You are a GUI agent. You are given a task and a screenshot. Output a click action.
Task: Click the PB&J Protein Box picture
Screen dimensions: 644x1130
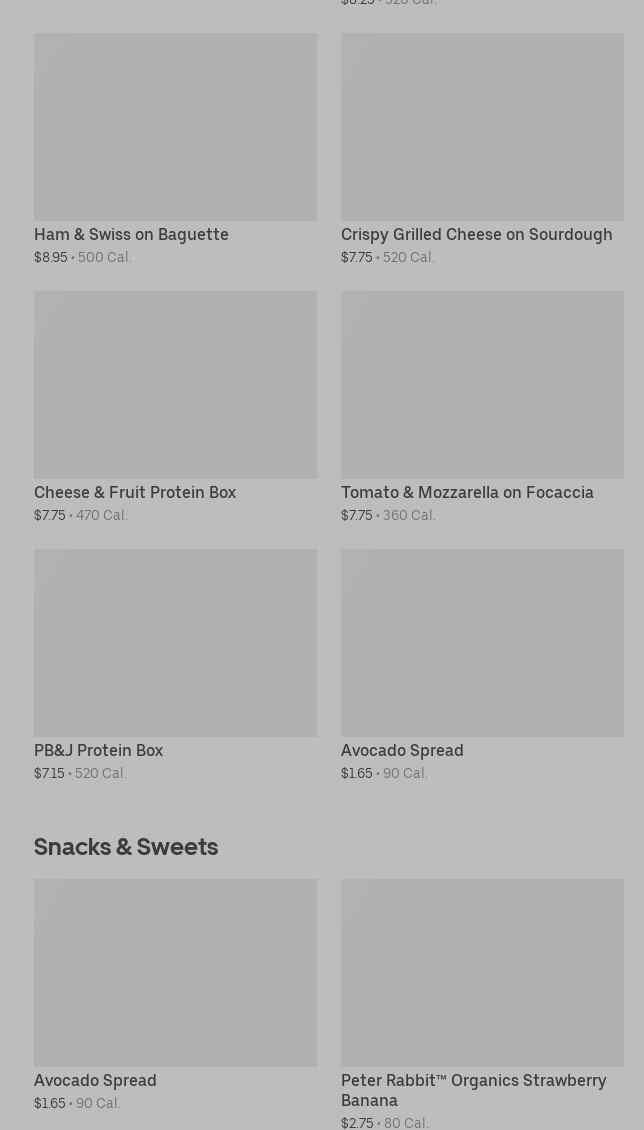tap(175, 643)
